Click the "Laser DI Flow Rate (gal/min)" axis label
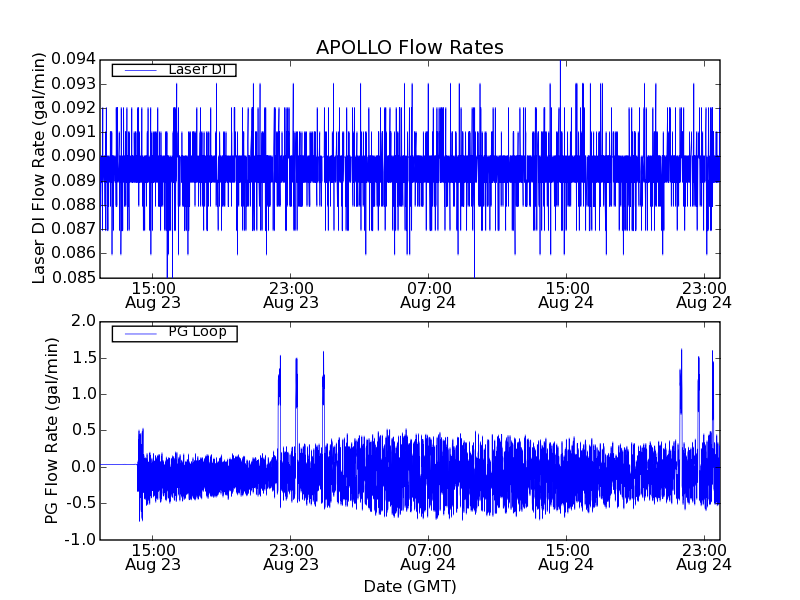The image size is (800, 600). pyautogui.click(x=39, y=168)
